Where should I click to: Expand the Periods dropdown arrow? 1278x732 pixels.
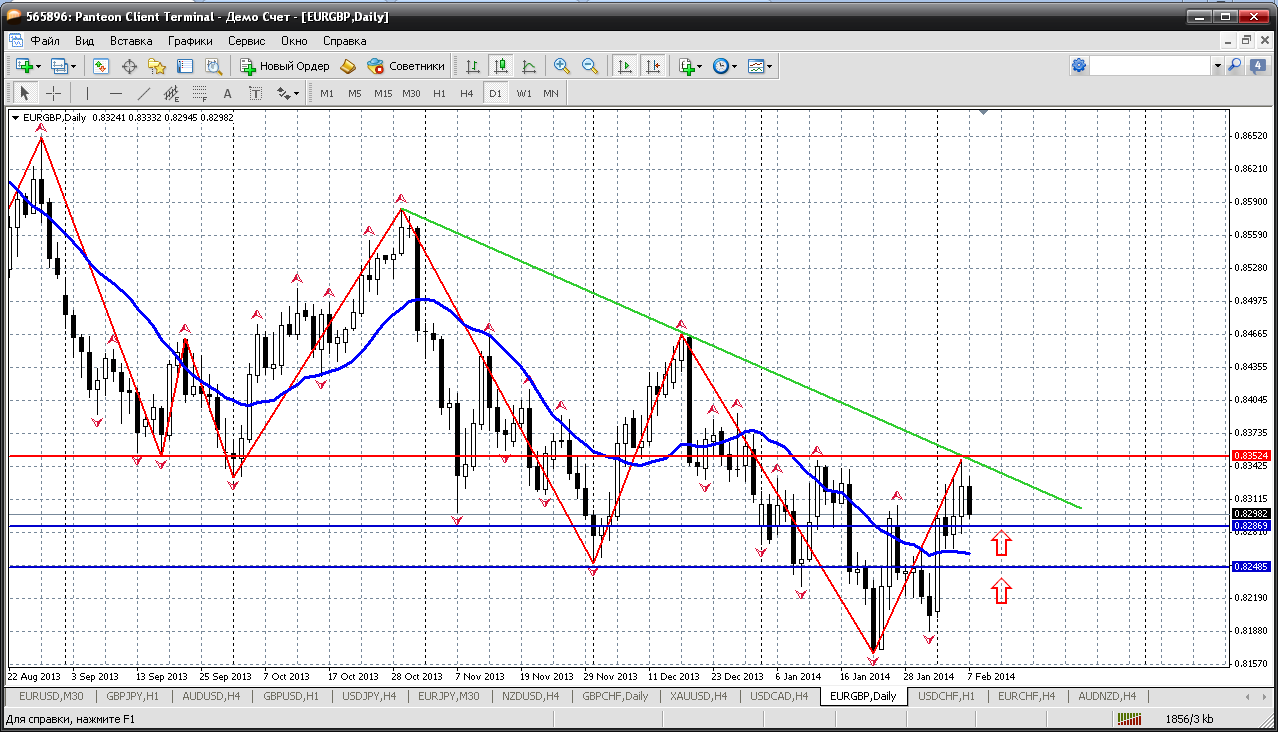tap(735, 66)
